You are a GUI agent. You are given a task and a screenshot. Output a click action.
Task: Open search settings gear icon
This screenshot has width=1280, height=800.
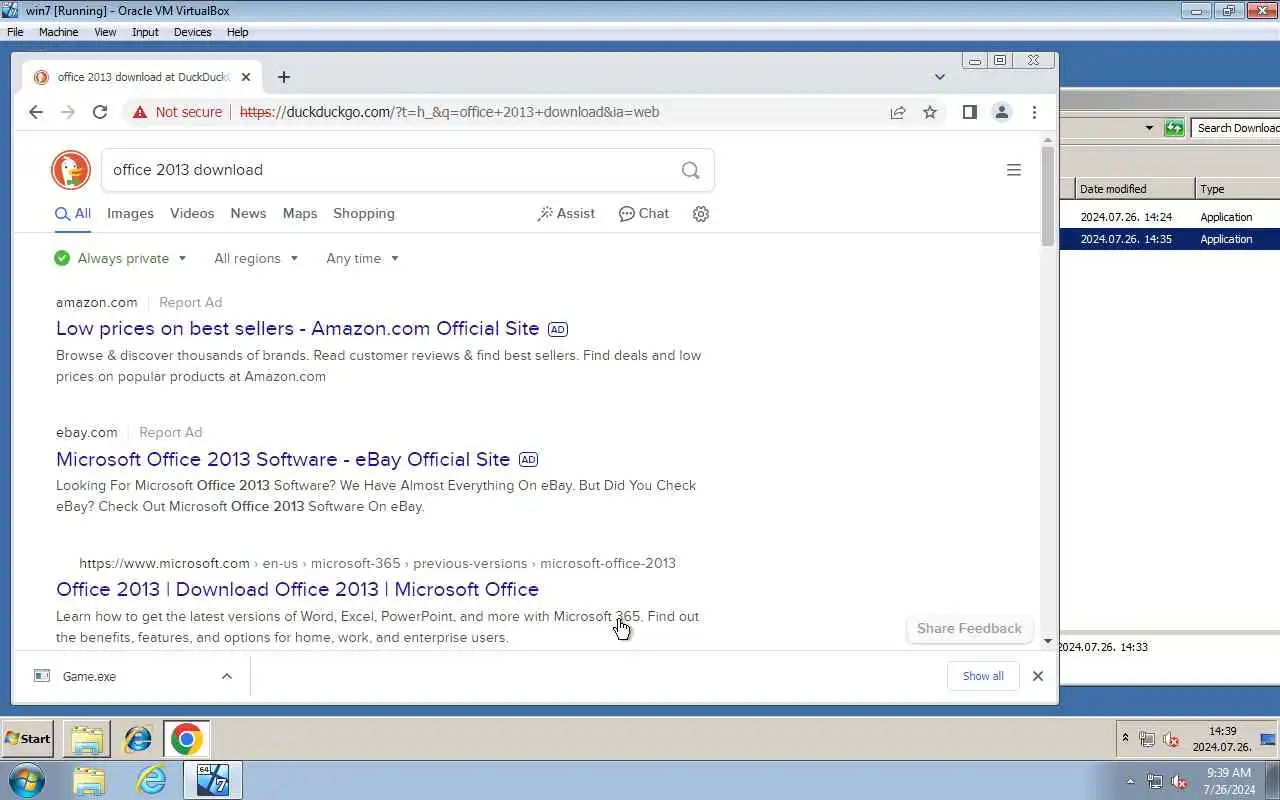(x=701, y=214)
